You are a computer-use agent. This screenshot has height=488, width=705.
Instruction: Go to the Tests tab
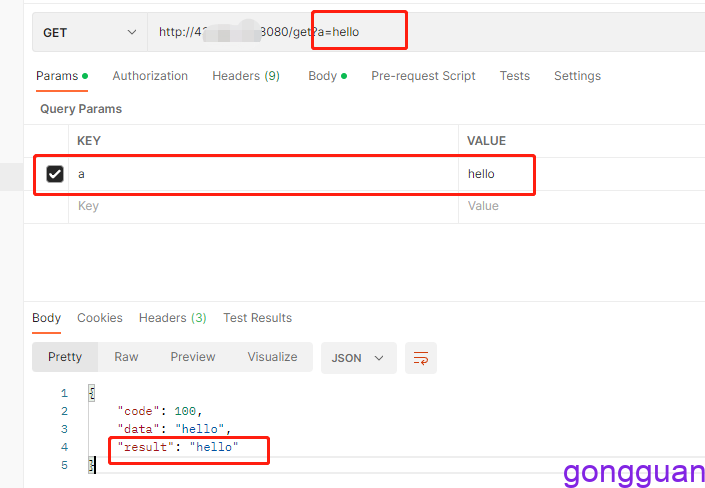515,76
